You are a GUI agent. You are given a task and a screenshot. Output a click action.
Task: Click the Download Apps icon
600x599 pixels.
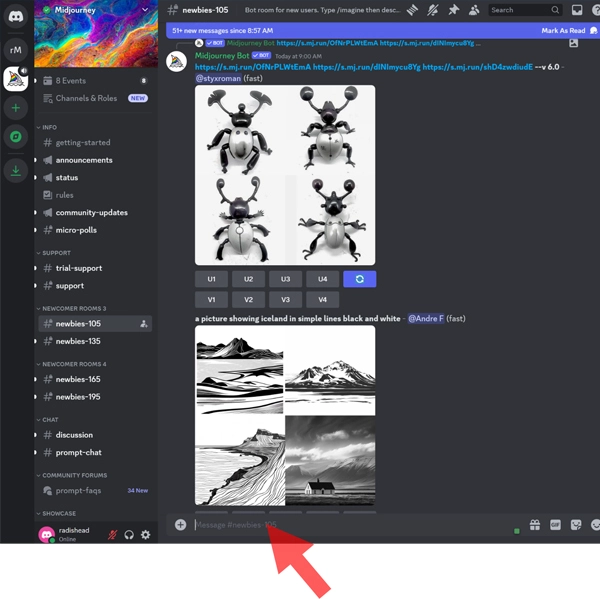(15, 171)
